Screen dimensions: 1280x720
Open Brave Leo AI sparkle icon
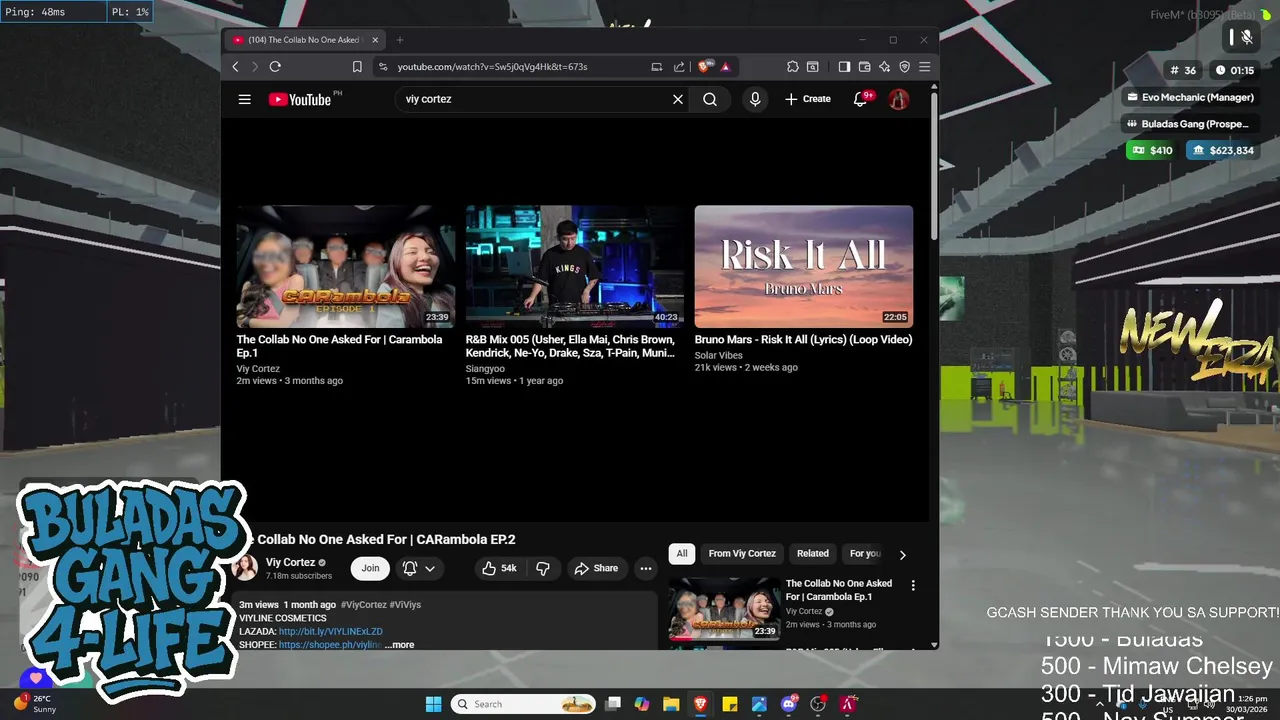tap(884, 67)
